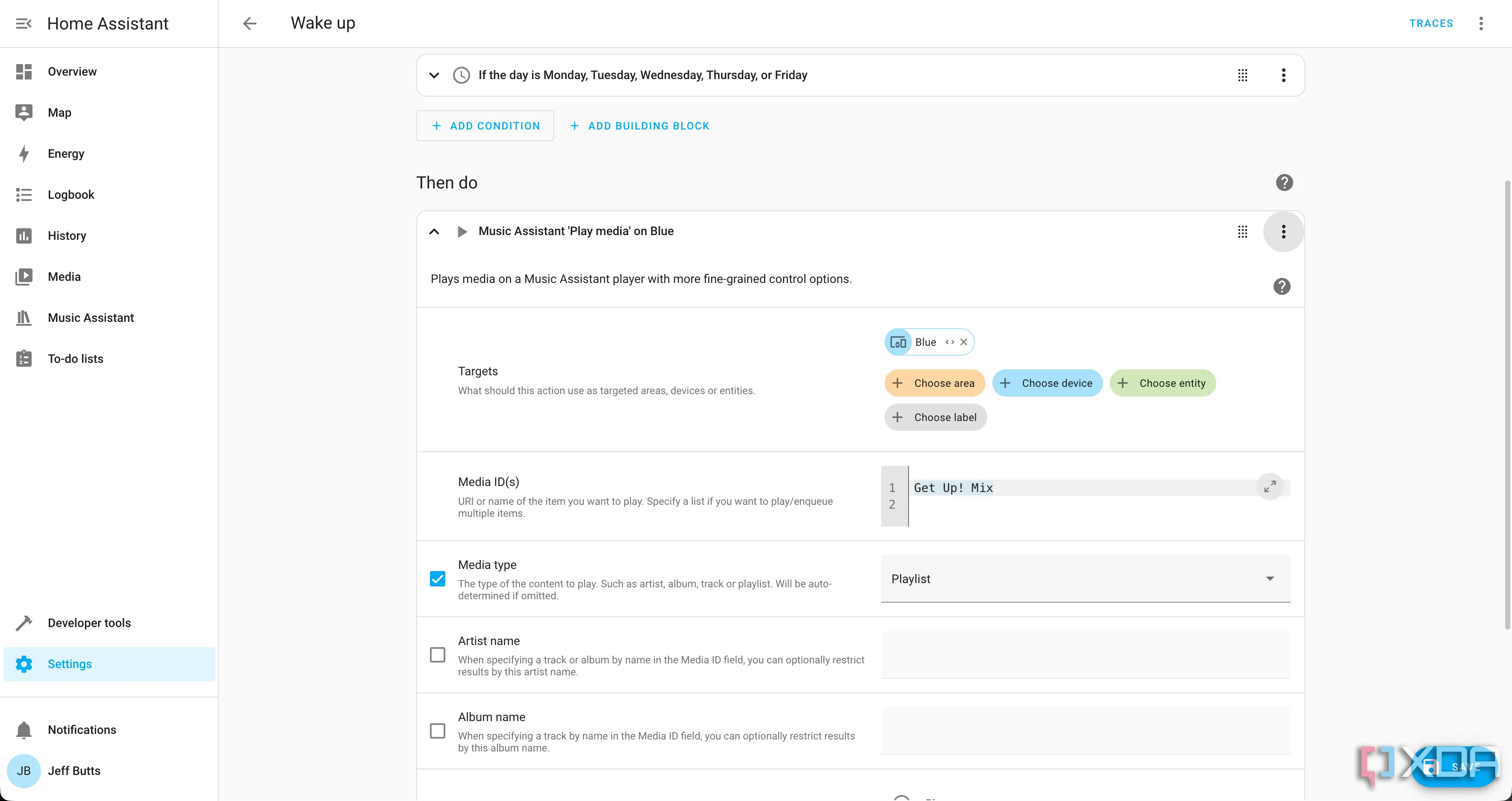Open the Energy panel

pos(109,154)
